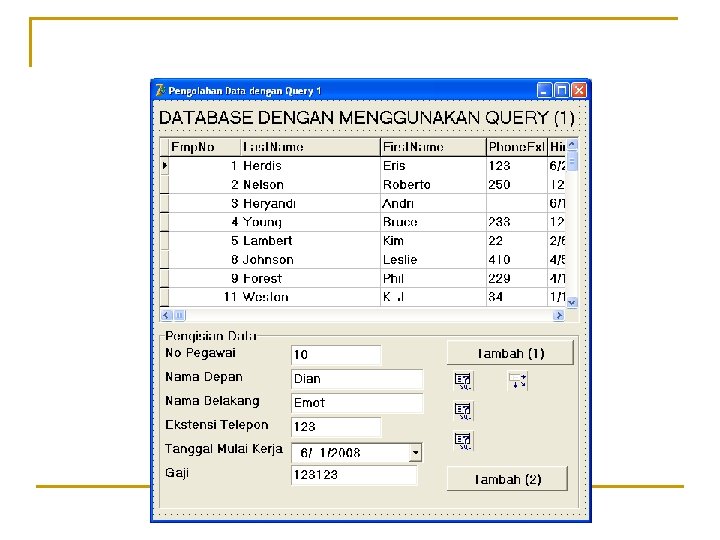The width and height of the screenshot is (720, 540).
Task: Click the grid's horizontal scrollbar right arrow
Action: click(559, 315)
